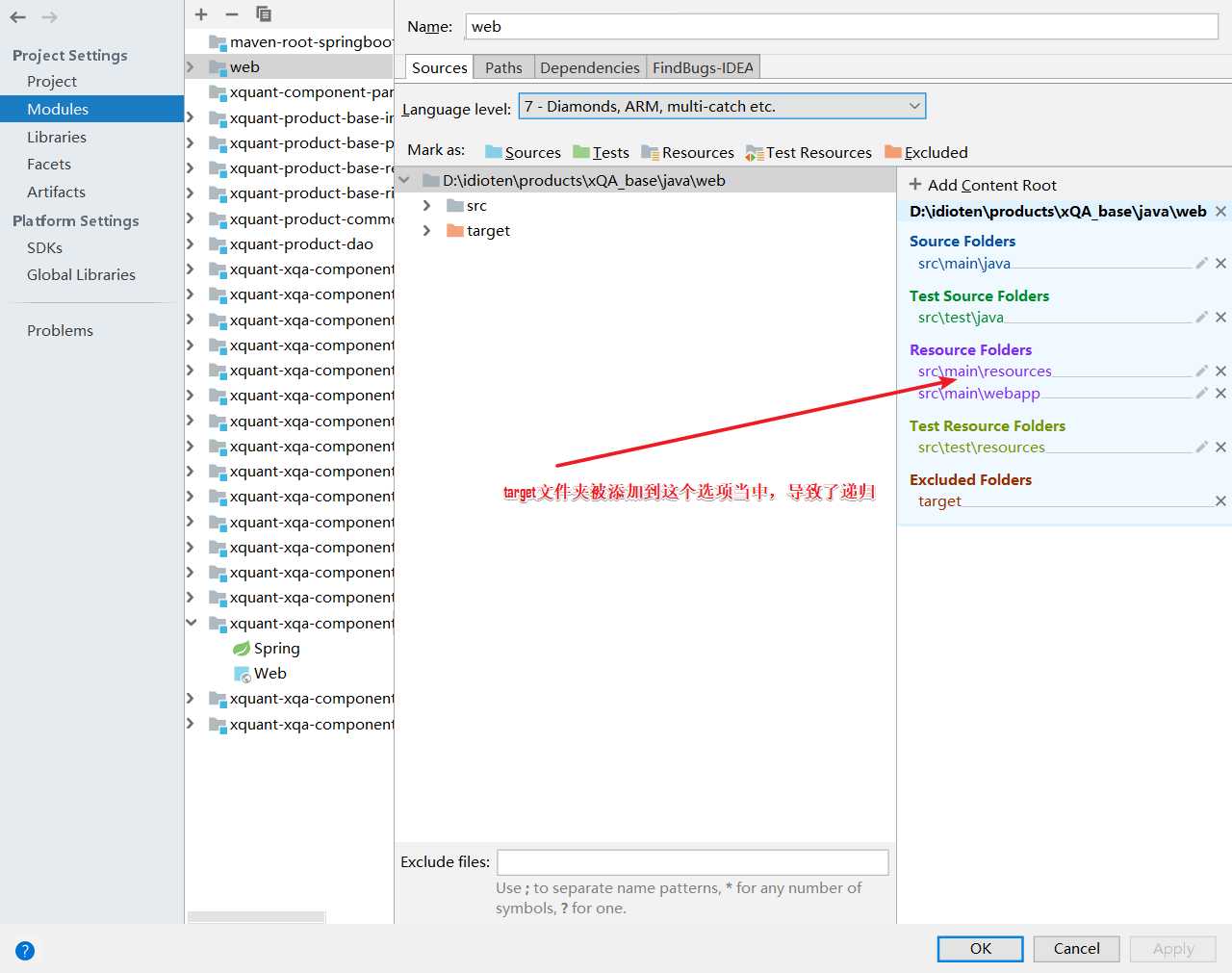Expand the web module node

191,66
